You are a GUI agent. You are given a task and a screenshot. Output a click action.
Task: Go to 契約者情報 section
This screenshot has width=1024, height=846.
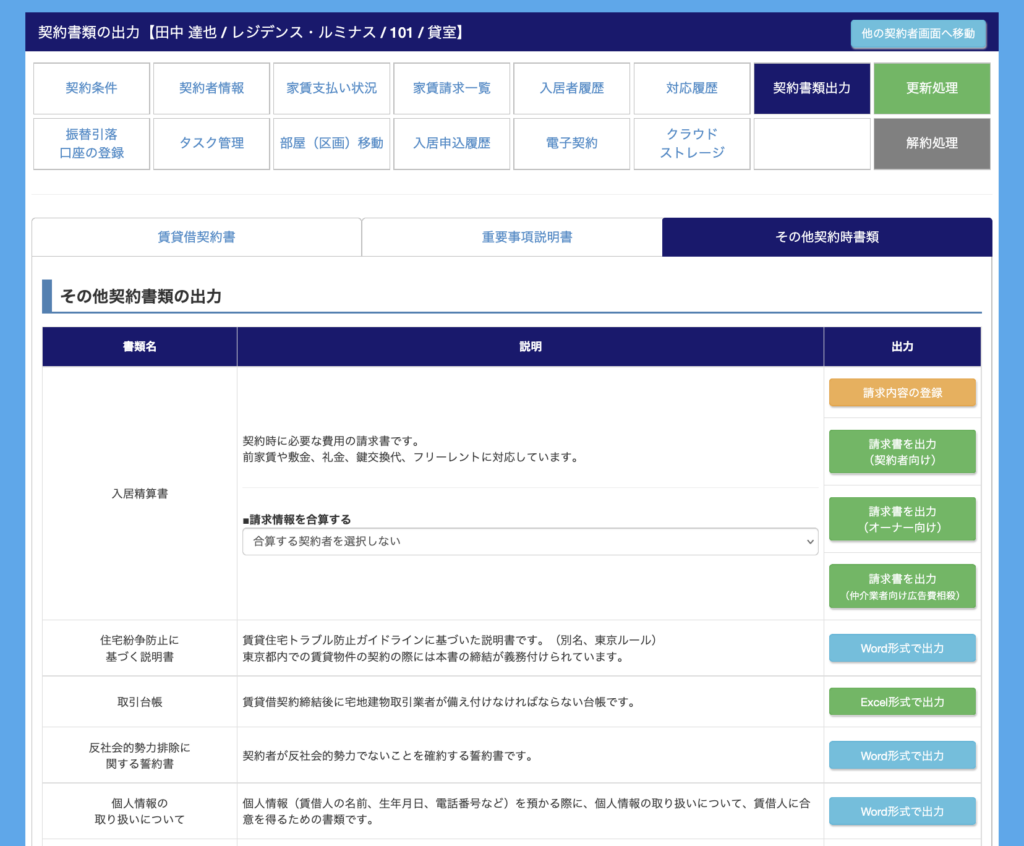click(x=211, y=88)
